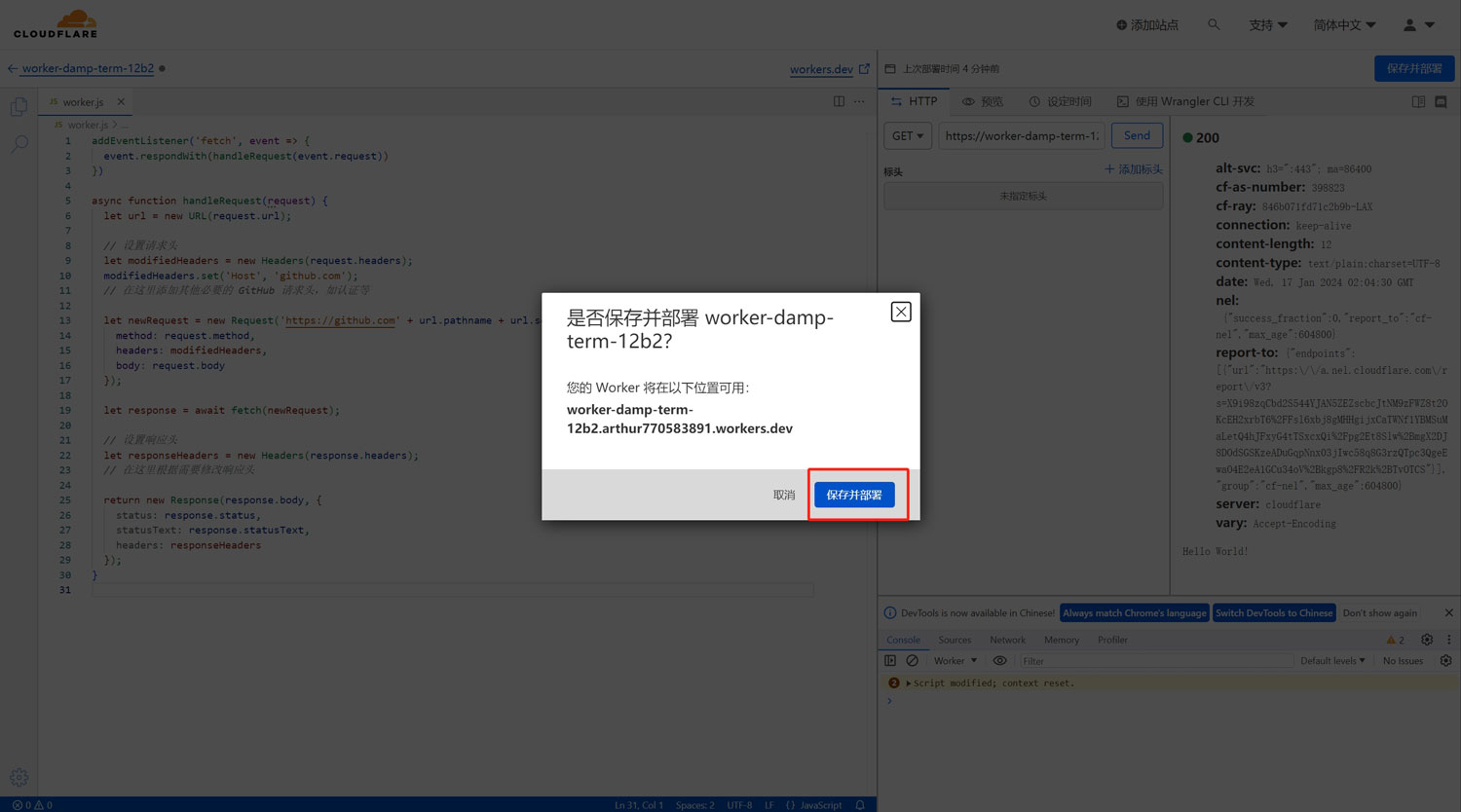Click LF line ending in status bar
The image size is (1461, 812).
pos(768,805)
